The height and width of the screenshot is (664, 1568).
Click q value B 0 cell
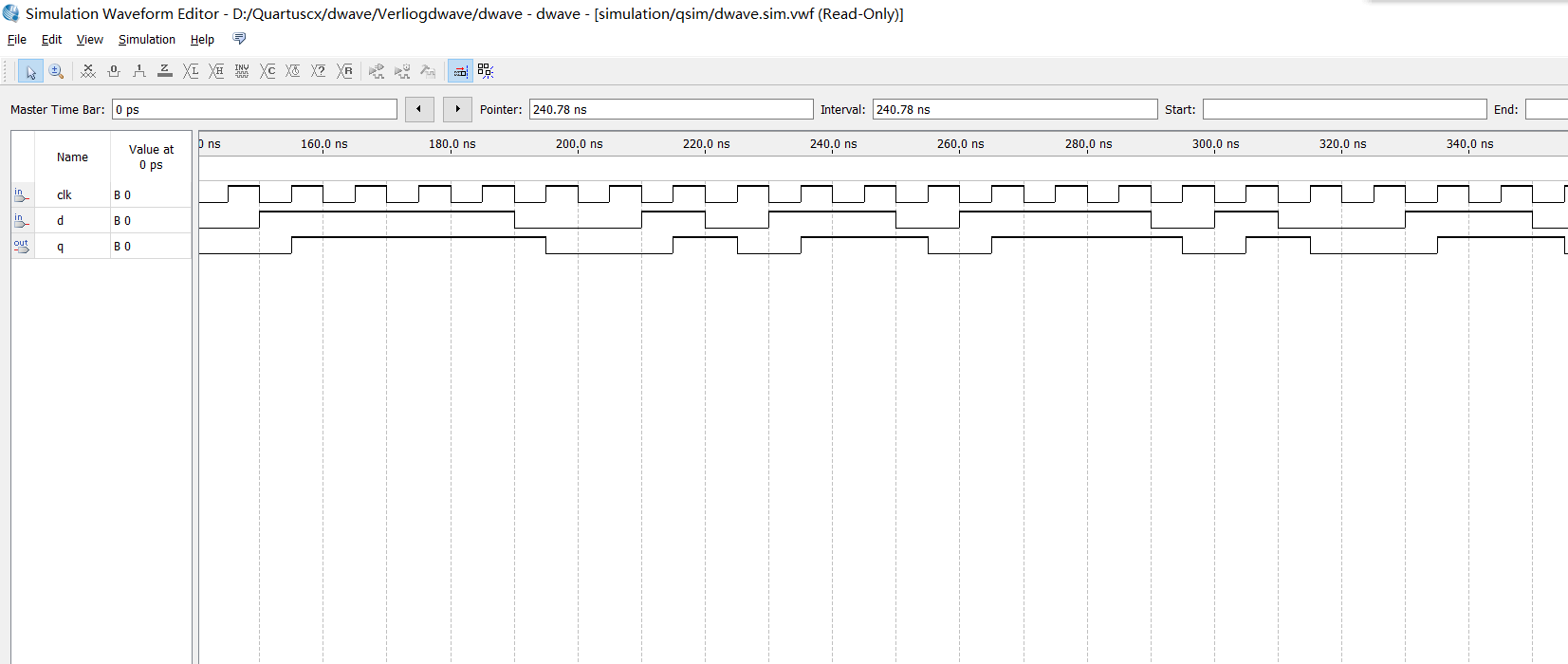click(x=151, y=246)
